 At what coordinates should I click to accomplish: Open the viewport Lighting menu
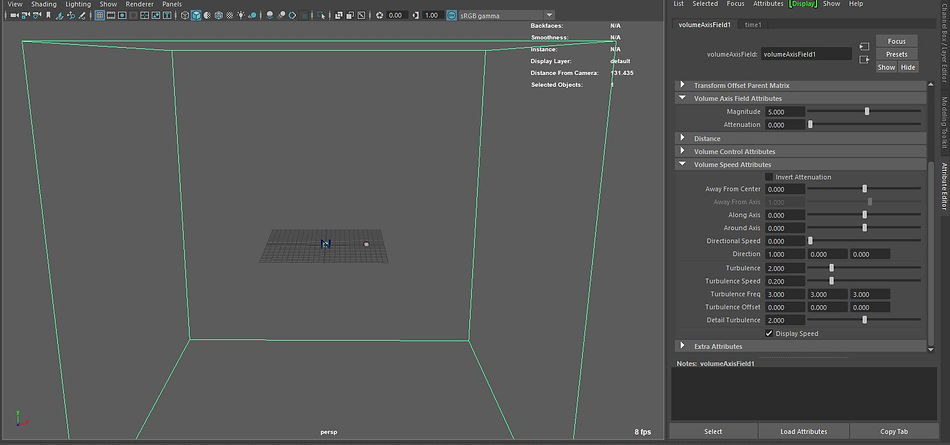point(78,4)
